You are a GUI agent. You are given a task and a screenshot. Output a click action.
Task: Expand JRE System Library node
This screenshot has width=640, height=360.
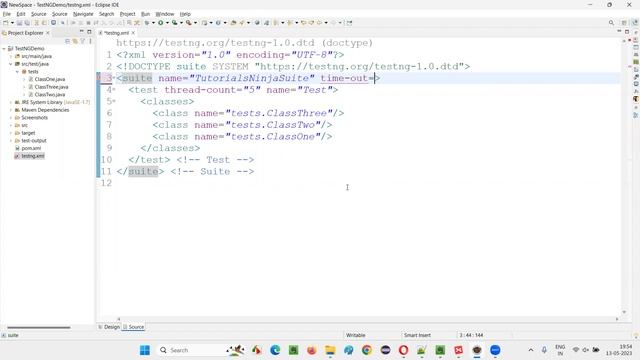pos(11,102)
